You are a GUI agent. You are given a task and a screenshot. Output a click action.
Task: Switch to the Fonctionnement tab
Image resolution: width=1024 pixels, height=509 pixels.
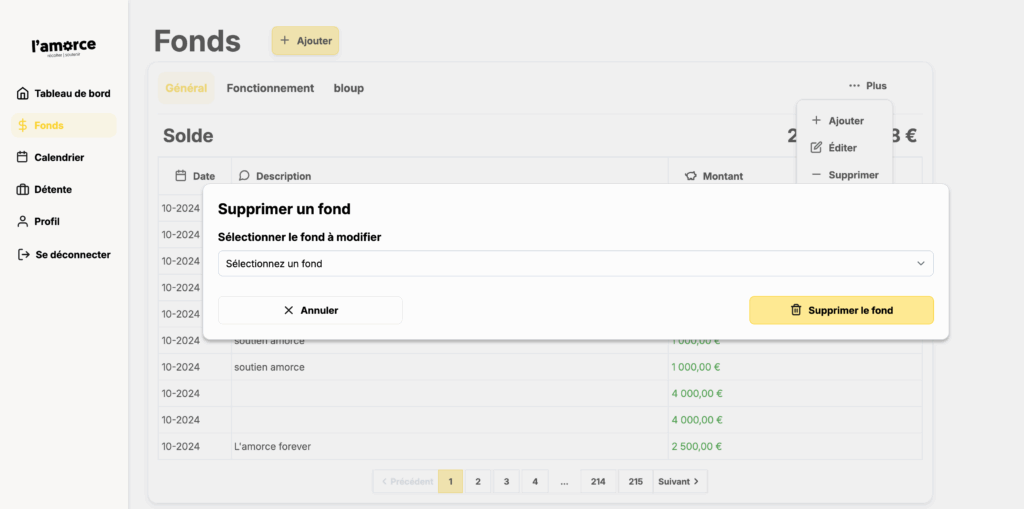coord(270,88)
